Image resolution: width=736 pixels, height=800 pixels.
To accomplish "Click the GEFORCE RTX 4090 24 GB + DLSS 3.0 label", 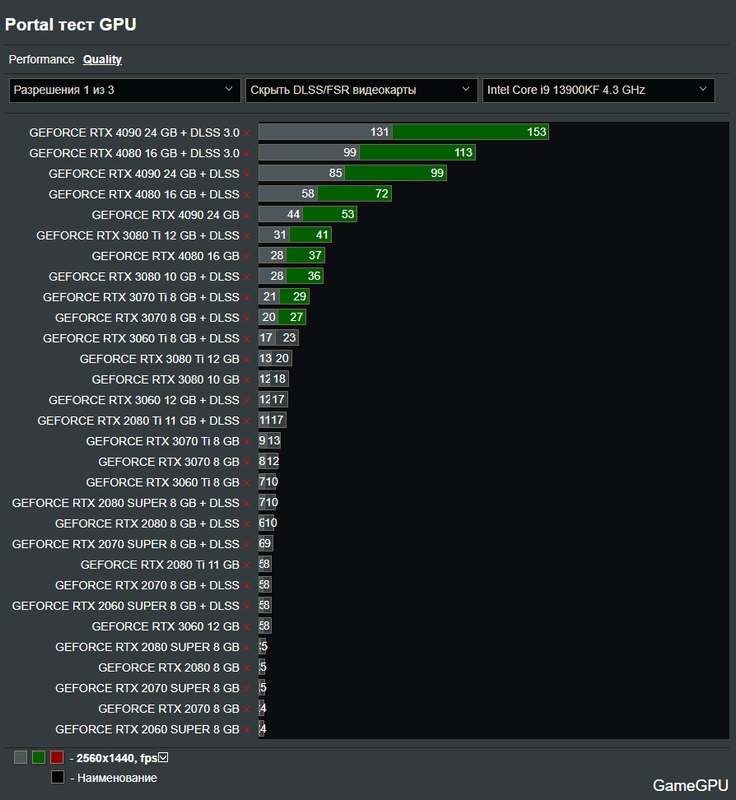I will (134, 133).
